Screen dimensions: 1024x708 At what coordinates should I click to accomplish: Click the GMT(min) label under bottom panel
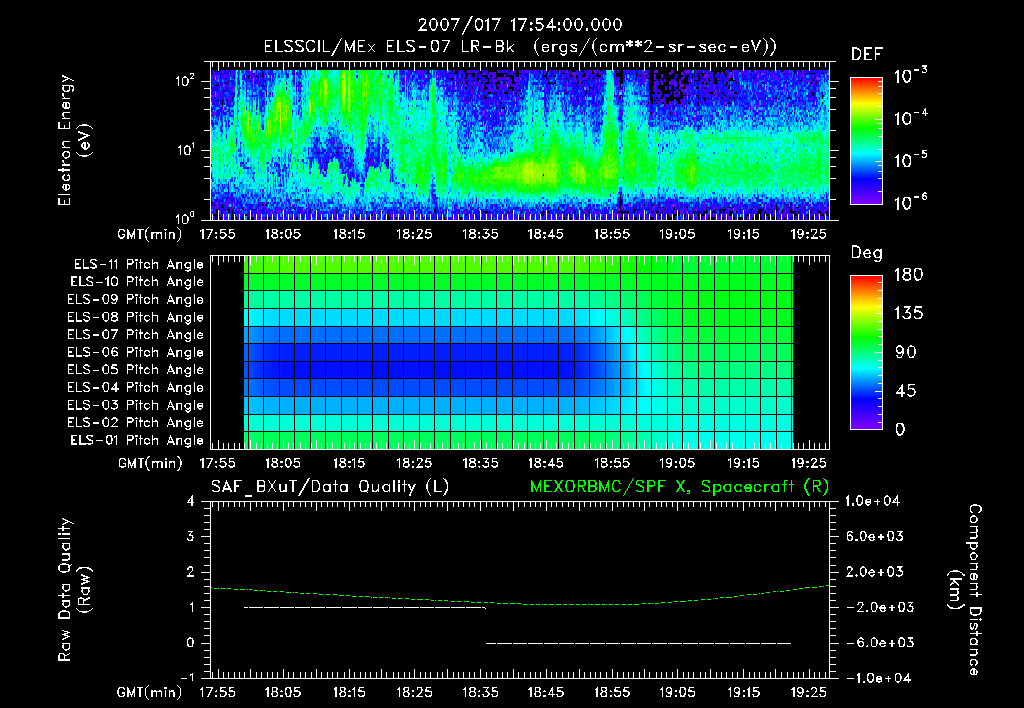tap(150, 692)
